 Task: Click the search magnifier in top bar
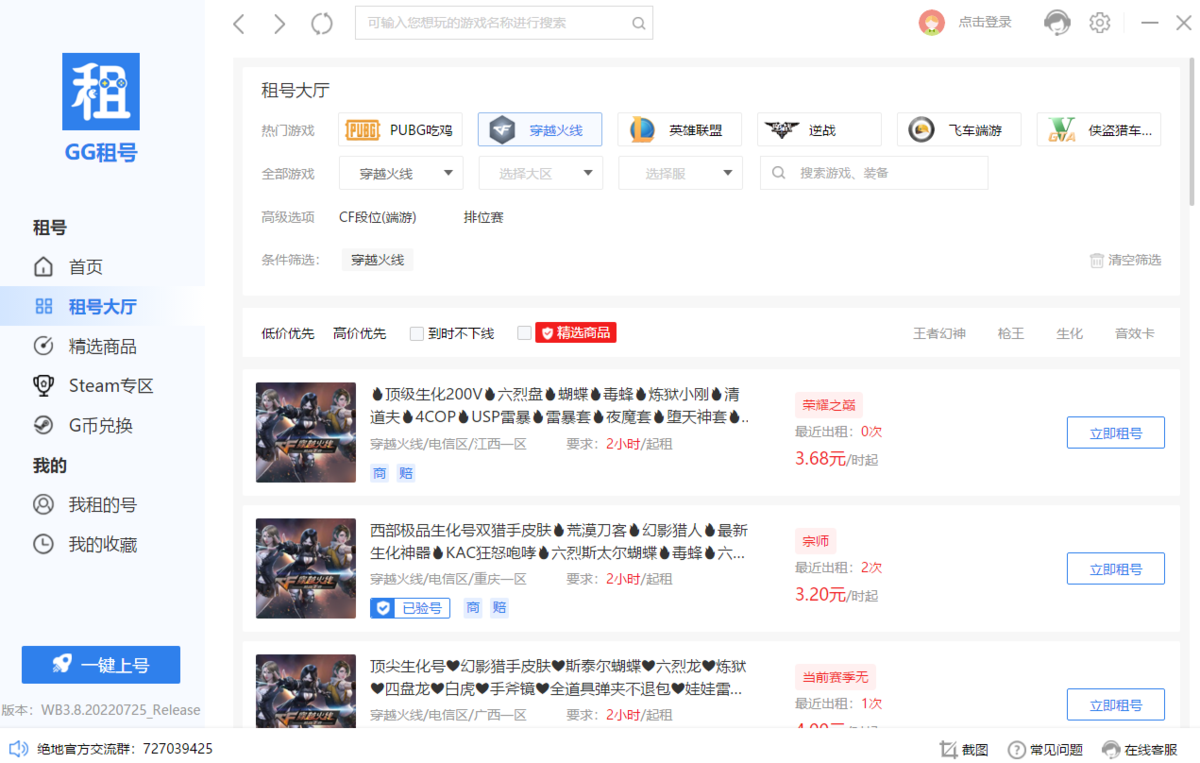(x=638, y=23)
